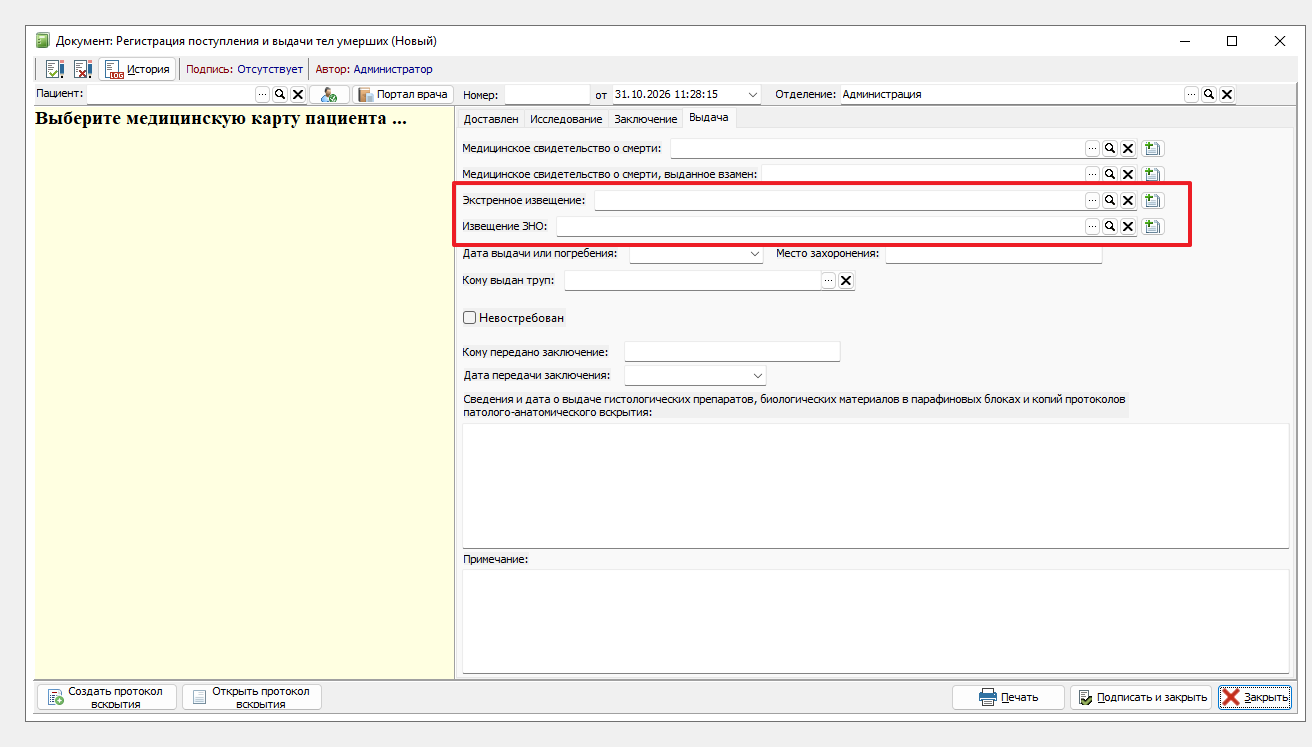
Task: Open the Дата выдачи или погребения date dropdown
Action: point(756,254)
